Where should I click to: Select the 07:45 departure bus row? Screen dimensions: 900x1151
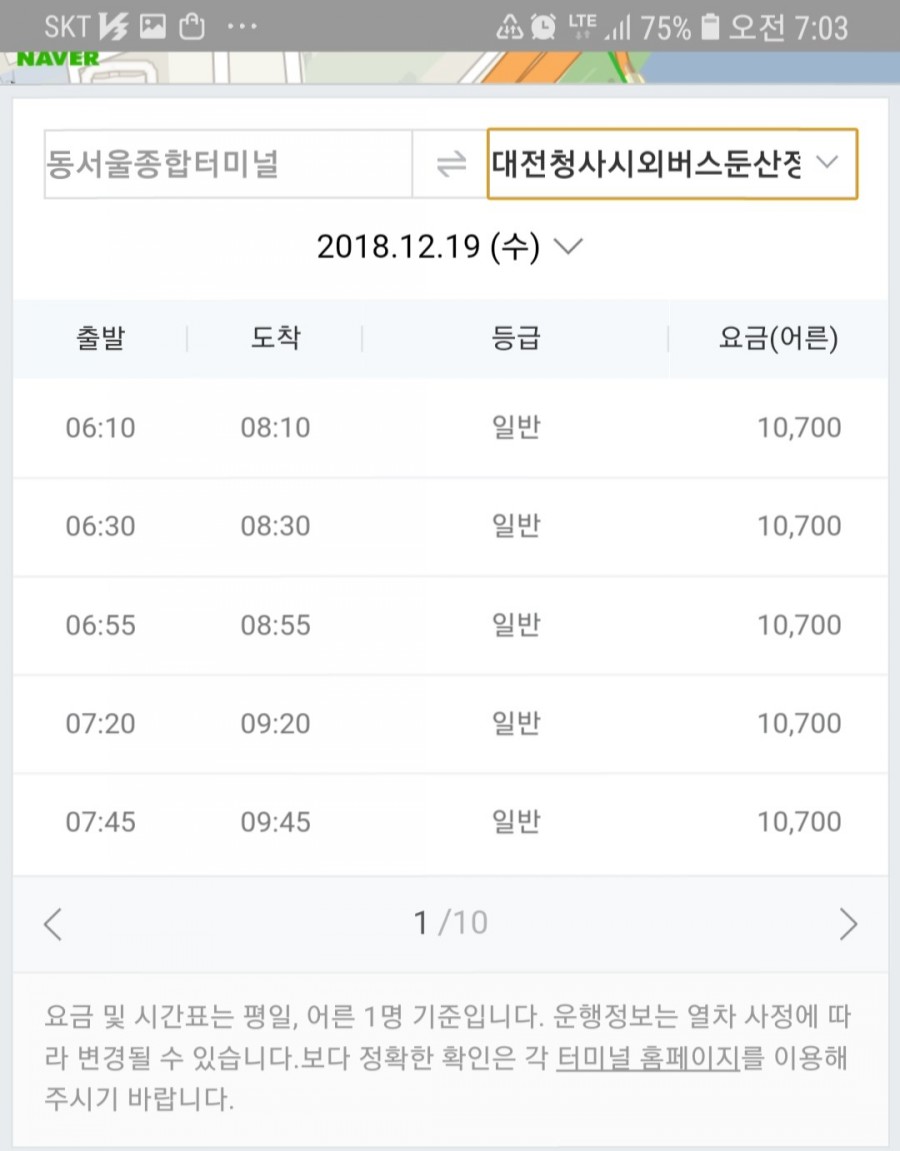point(450,822)
